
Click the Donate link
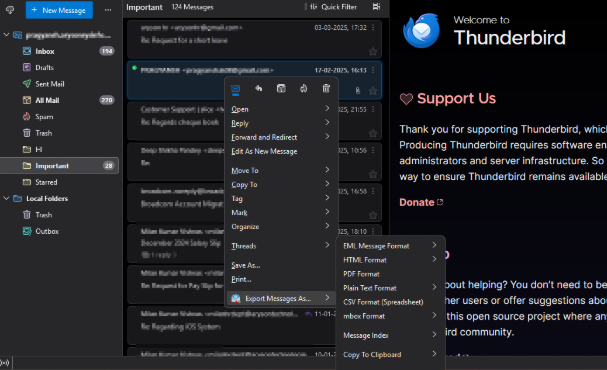pyautogui.click(x=421, y=202)
